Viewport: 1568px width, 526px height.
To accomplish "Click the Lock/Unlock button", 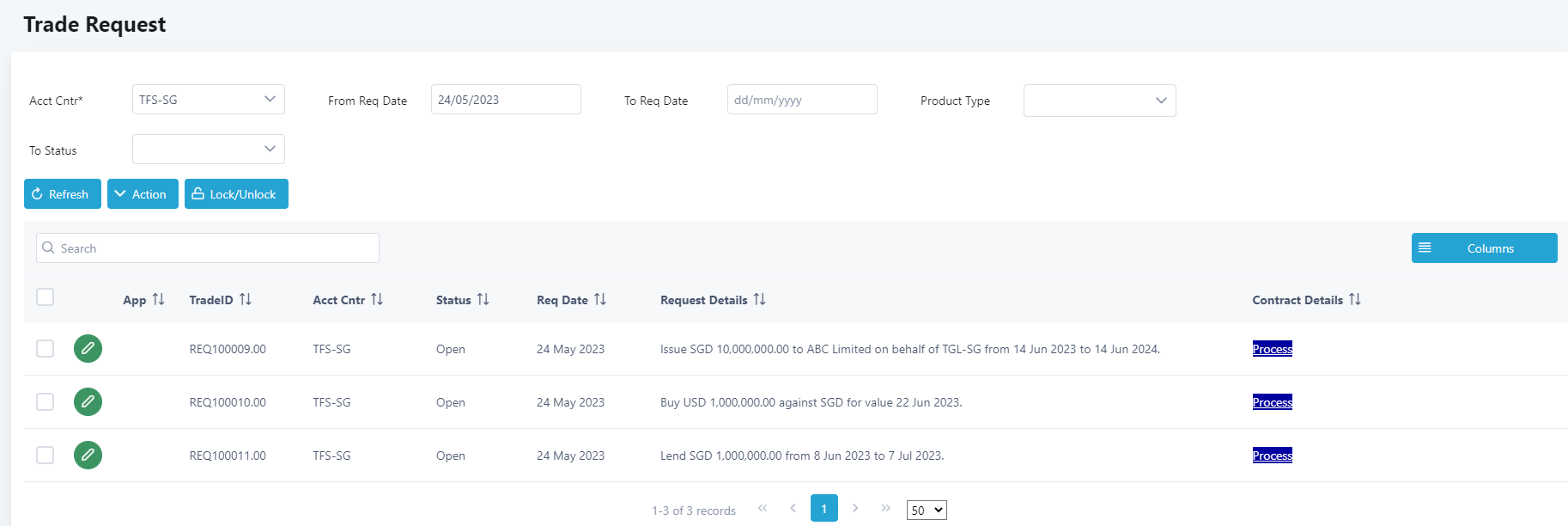I will point(236,194).
